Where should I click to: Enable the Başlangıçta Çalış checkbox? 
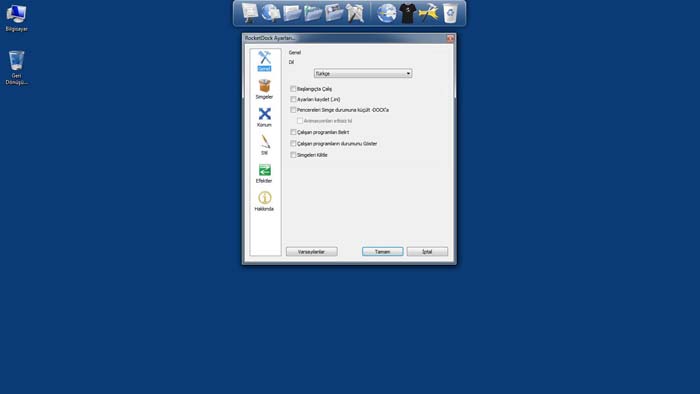coord(293,89)
